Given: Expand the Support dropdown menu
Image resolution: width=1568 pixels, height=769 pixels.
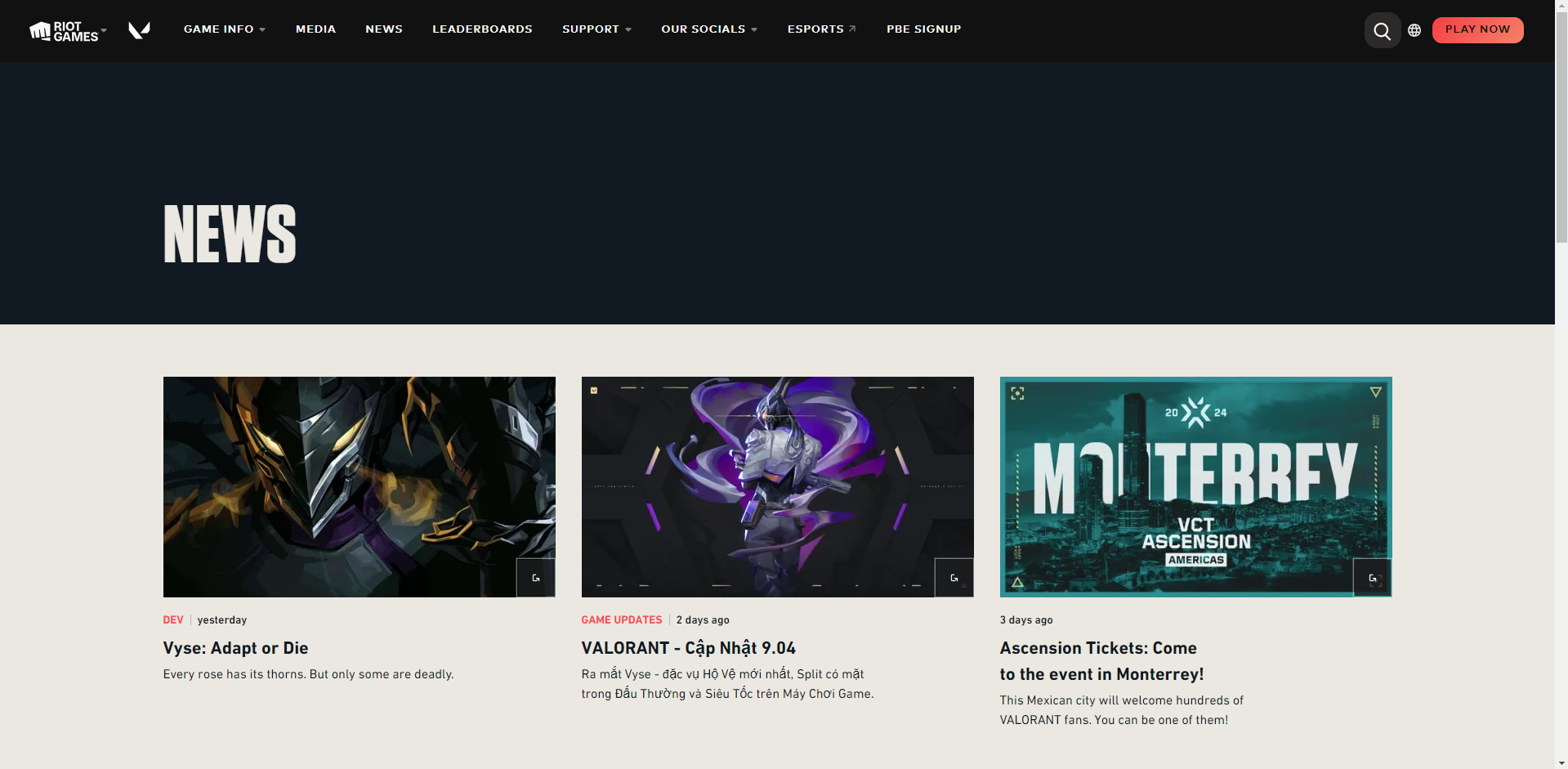Looking at the screenshot, I should (597, 29).
